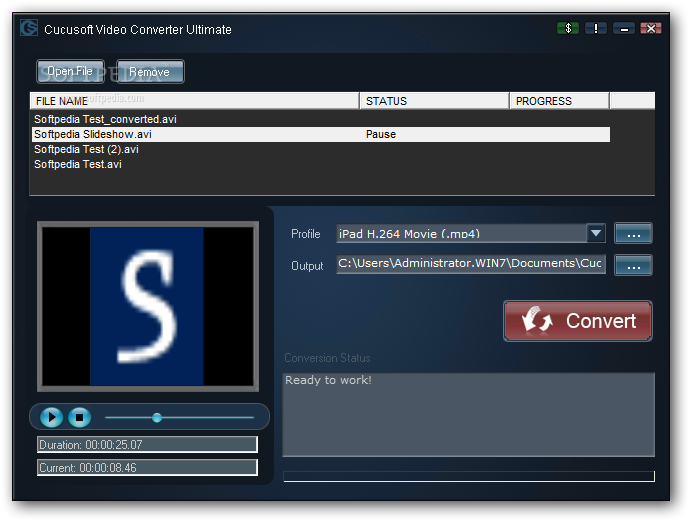Open the exclamation mark info icon
Image resolution: width=690 pixels, height=521 pixels.
pyautogui.click(x=596, y=29)
